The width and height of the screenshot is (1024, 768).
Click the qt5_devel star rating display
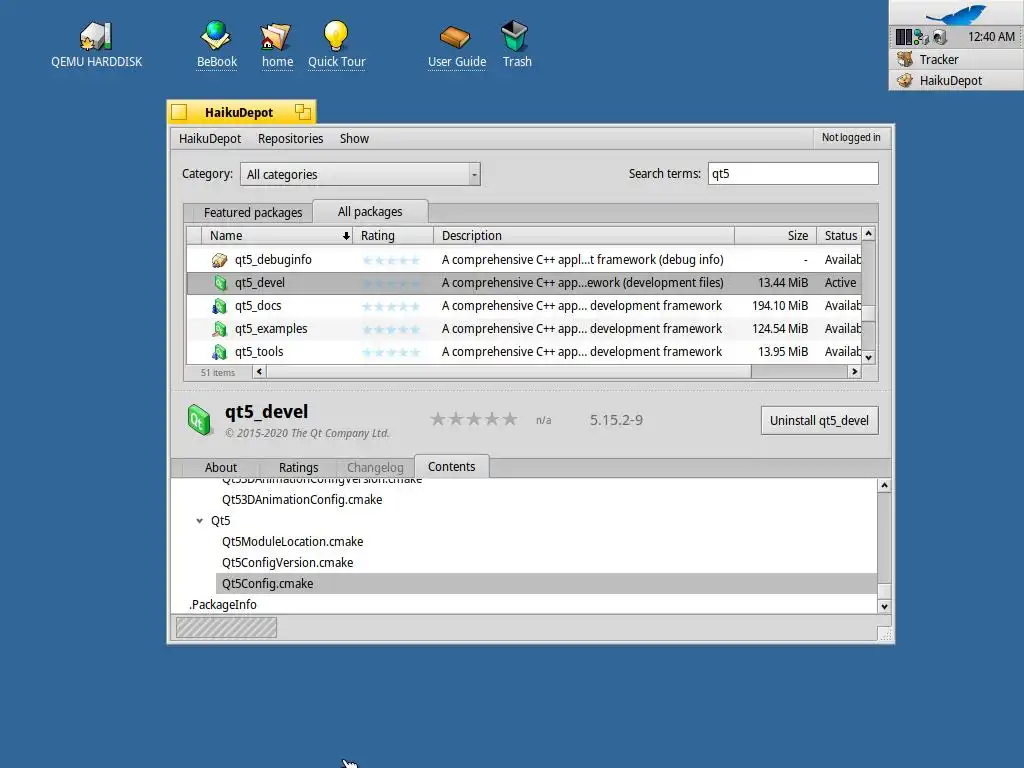474,419
